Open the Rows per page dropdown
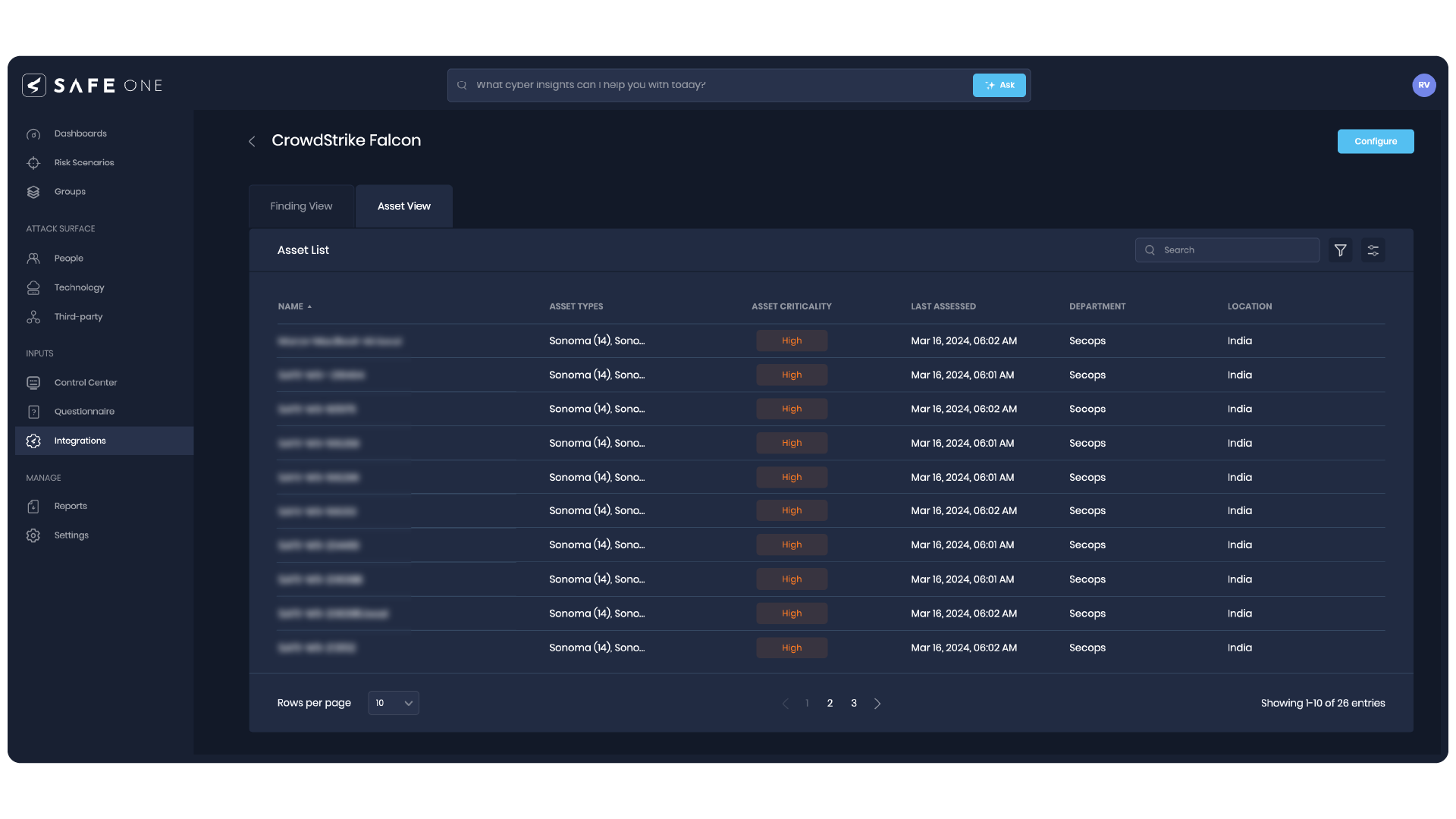Screen dimensions: 1456x819 point(394,703)
